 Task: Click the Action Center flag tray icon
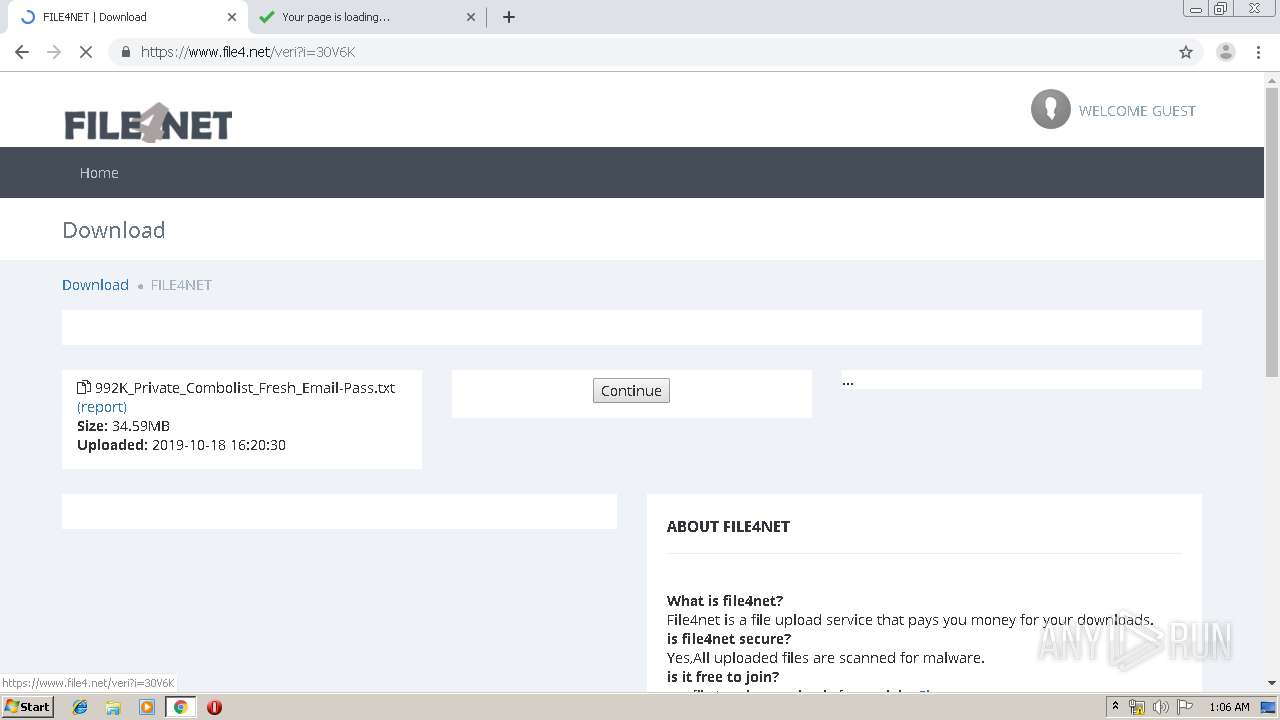click(1185, 707)
